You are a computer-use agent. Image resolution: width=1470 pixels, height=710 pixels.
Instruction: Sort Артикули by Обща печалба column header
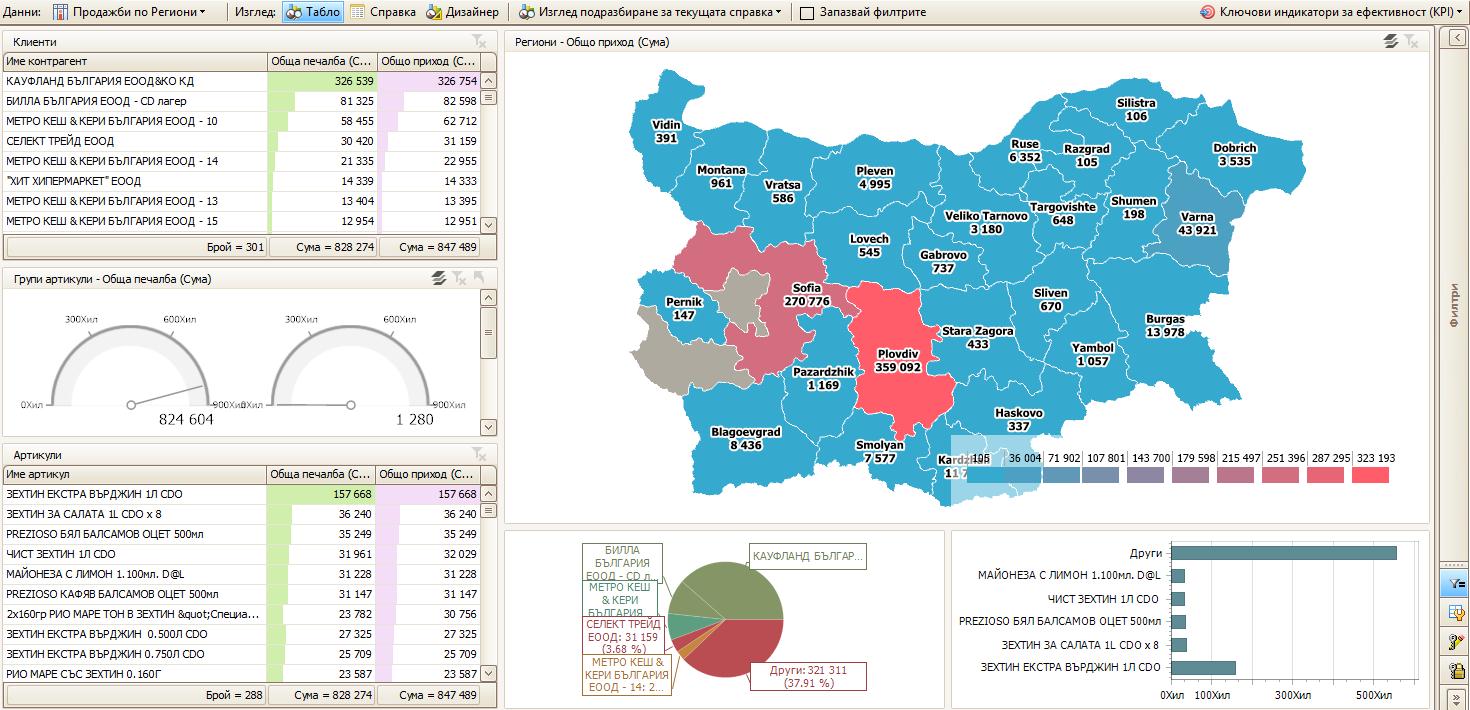321,474
